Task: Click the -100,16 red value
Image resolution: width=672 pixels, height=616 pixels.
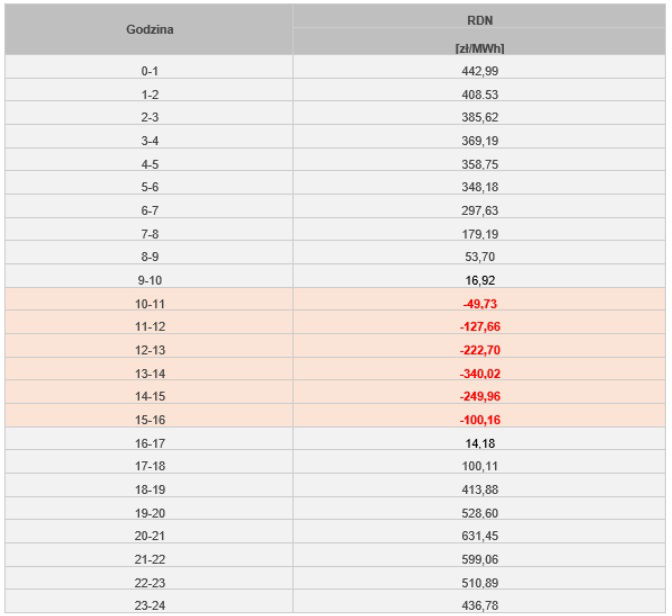Action: coord(483,418)
